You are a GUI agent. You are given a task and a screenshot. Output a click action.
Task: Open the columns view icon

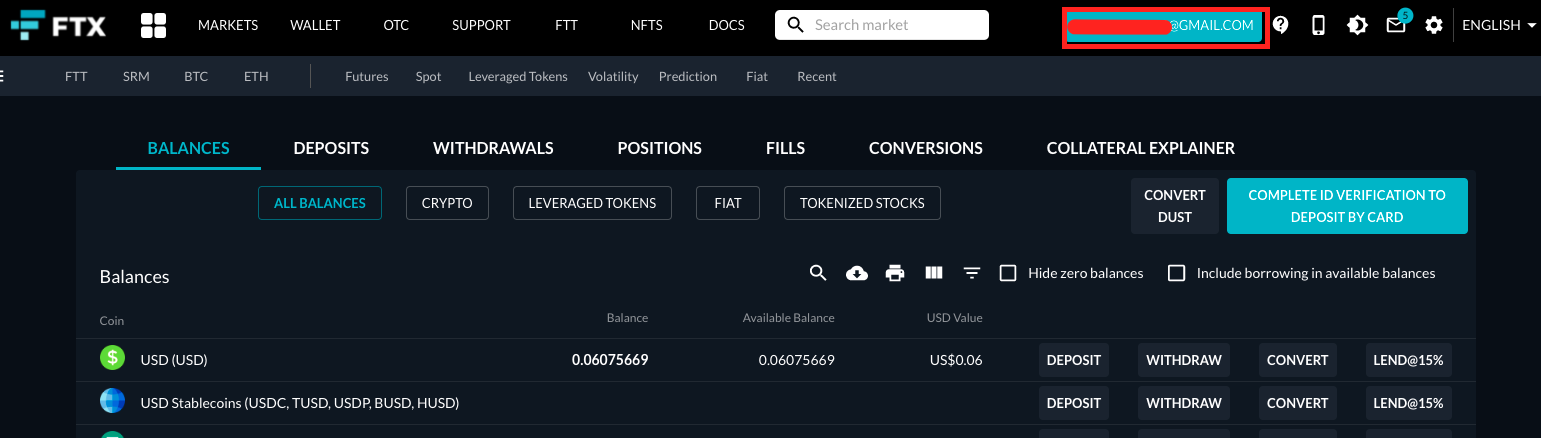pyautogui.click(x=934, y=273)
